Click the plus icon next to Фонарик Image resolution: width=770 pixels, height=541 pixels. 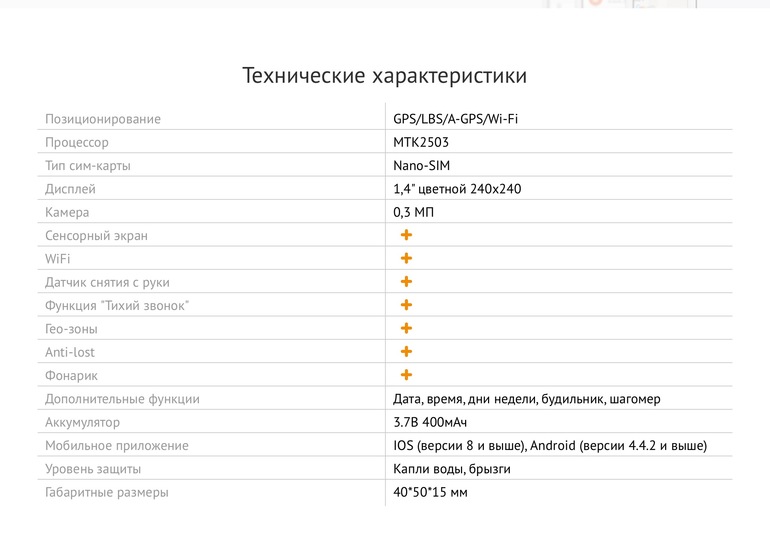(x=406, y=375)
